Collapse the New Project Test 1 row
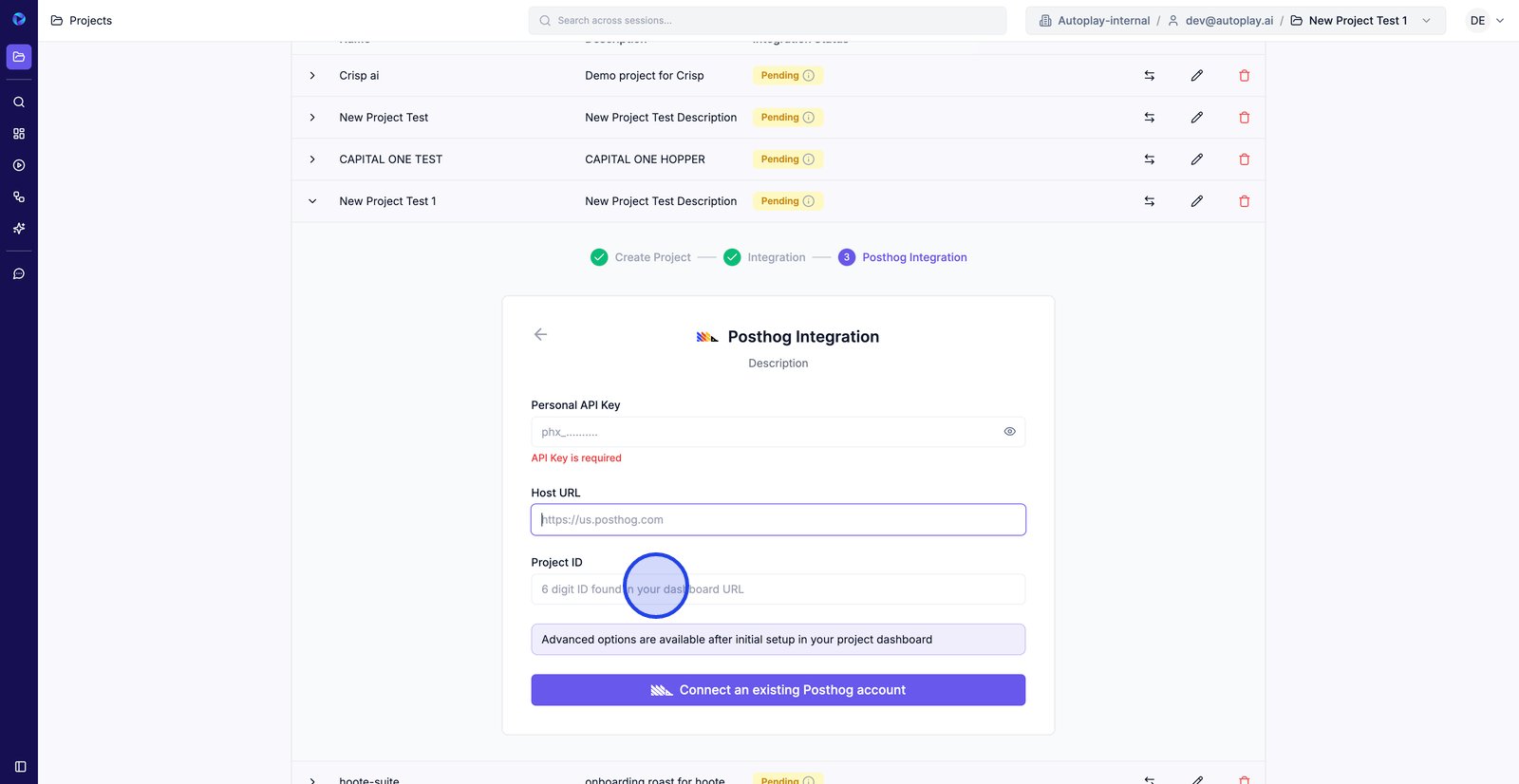1519x784 pixels. (x=312, y=201)
